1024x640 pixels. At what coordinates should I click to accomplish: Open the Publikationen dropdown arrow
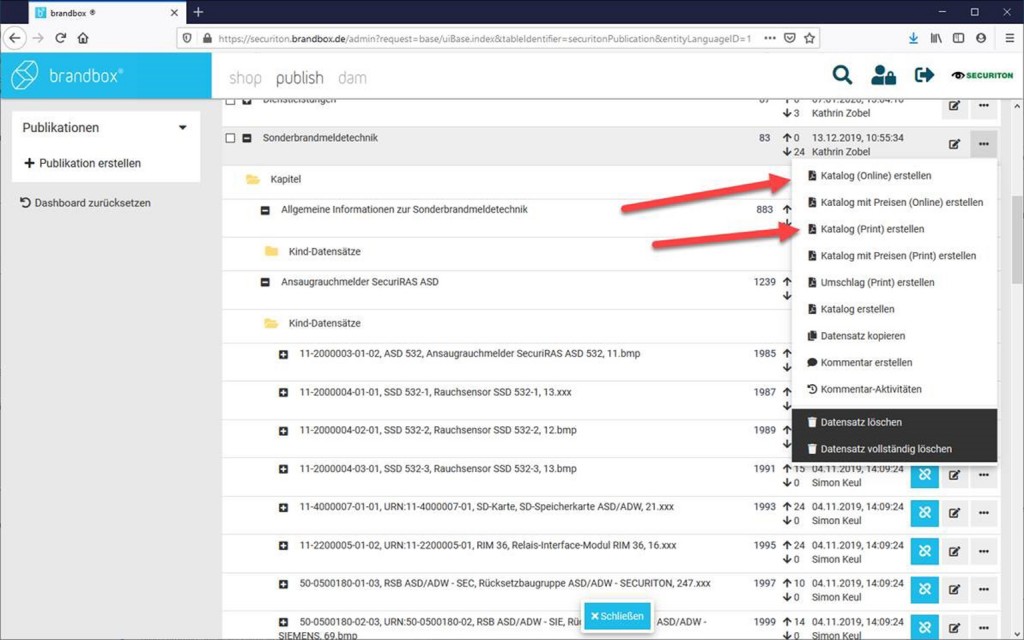(x=182, y=128)
